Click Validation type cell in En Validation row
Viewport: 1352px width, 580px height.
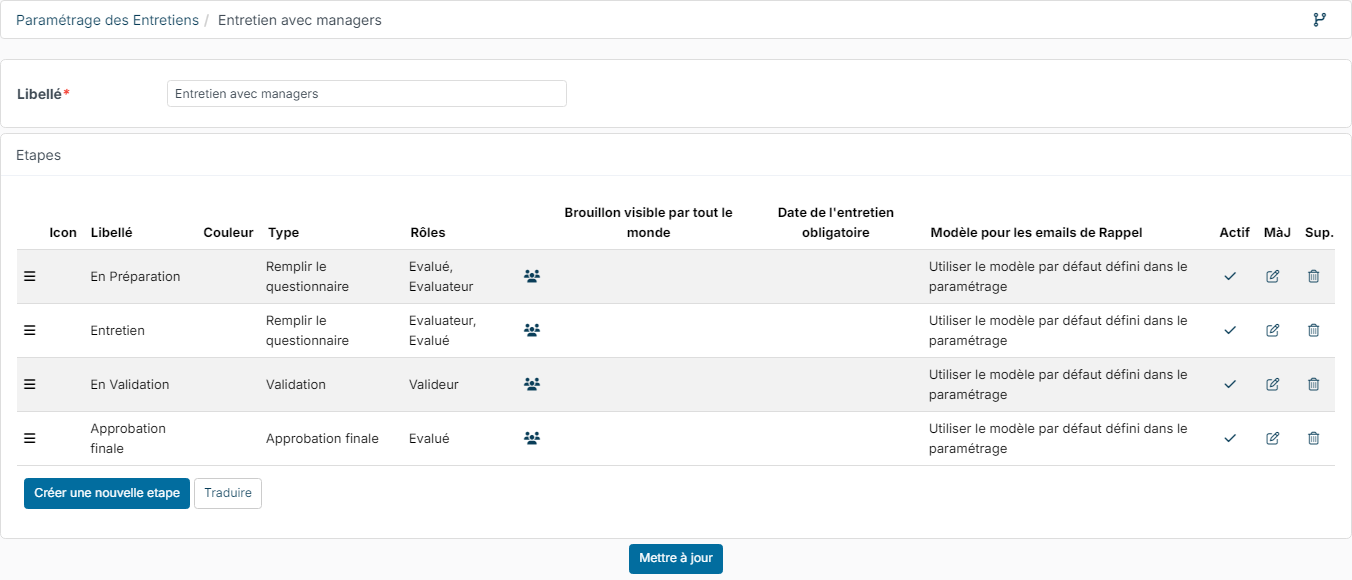(296, 384)
